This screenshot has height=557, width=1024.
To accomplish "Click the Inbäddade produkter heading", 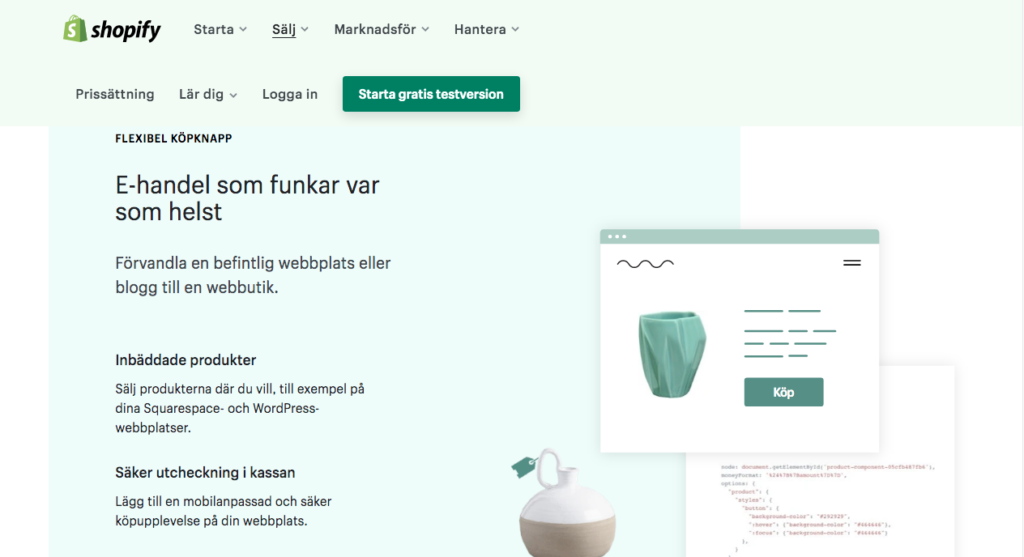I will (185, 360).
